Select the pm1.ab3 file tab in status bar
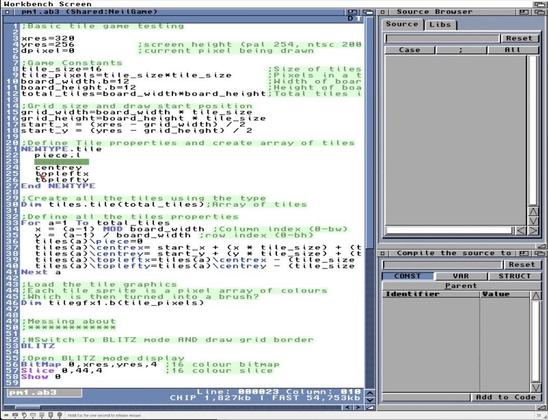The height and width of the screenshot is (420, 548). coord(45,393)
